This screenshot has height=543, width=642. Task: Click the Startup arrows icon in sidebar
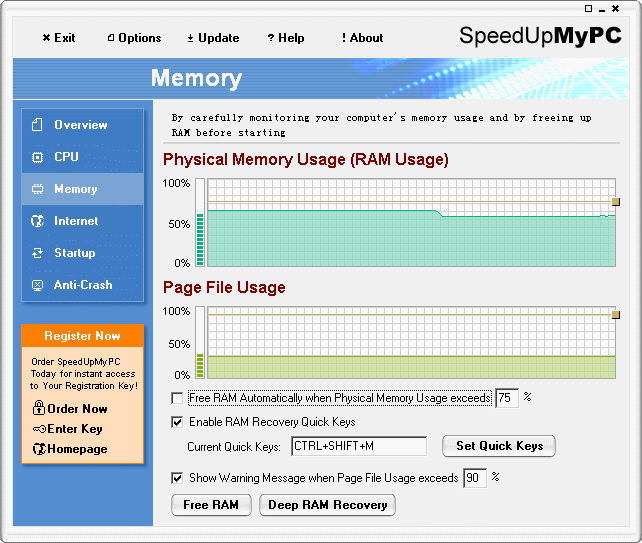click(37, 253)
